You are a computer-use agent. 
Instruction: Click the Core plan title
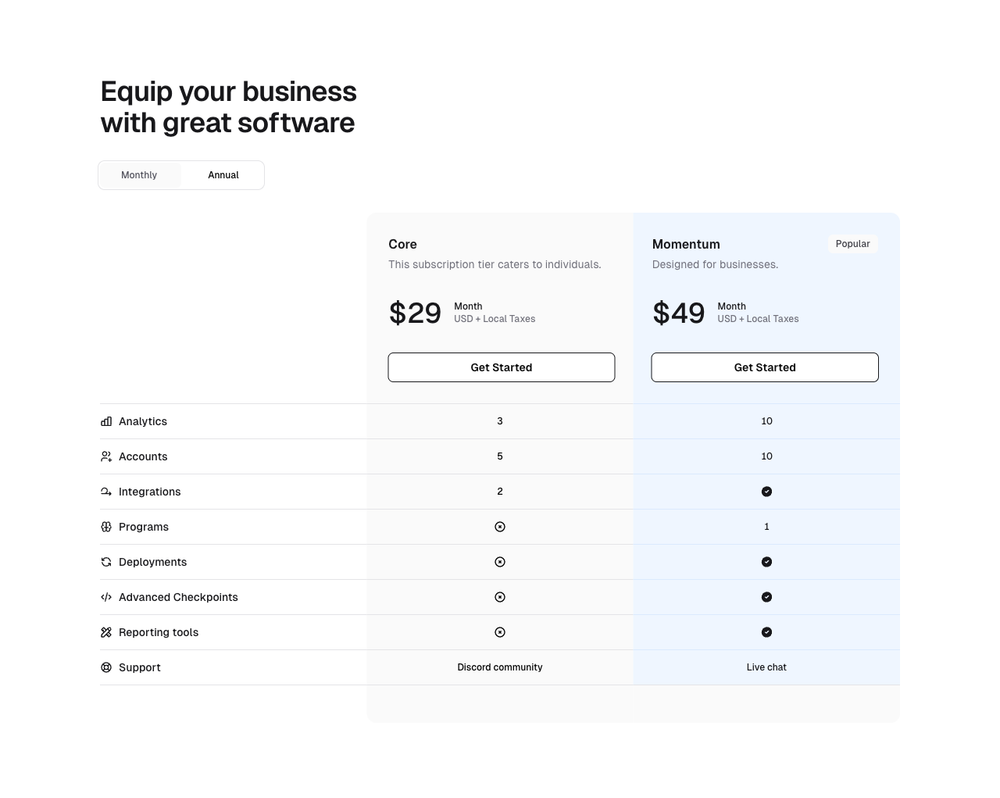click(x=403, y=244)
